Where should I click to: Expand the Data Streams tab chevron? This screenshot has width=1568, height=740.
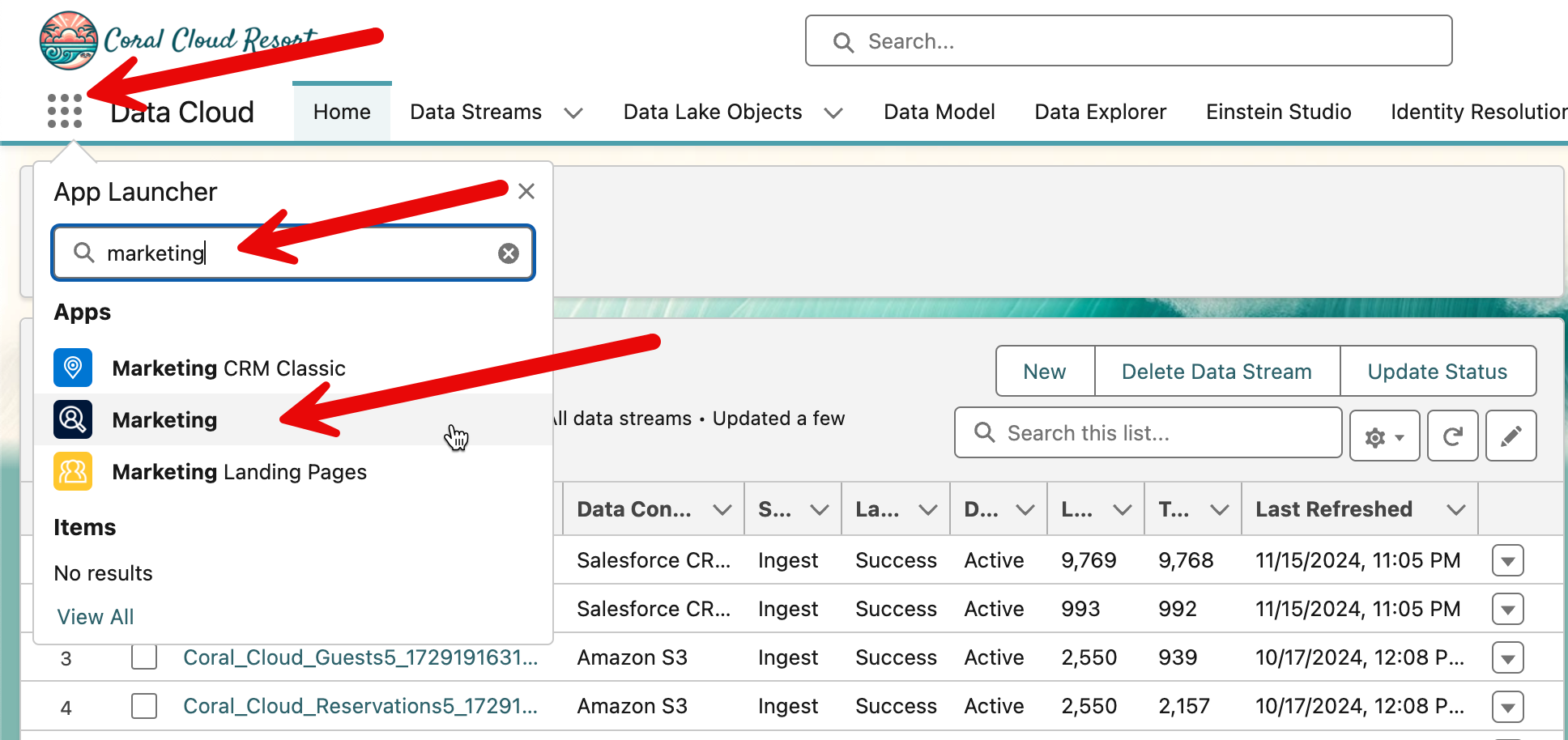coord(573,113)
